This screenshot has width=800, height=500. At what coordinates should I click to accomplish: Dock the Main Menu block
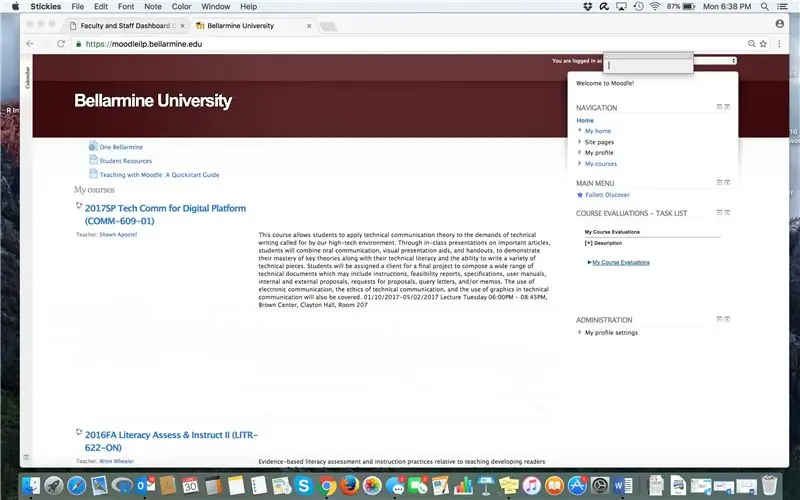[x=728, y=182]
